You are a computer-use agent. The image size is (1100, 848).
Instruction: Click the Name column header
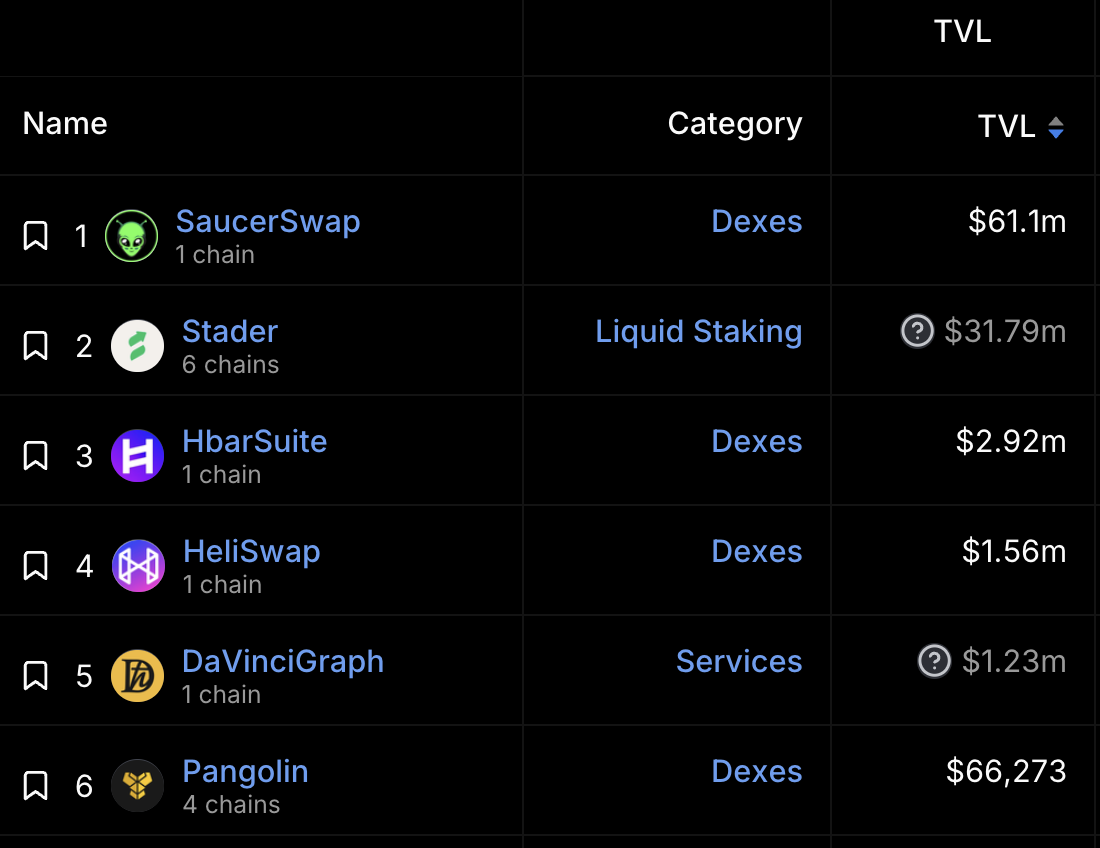point(65,123)
